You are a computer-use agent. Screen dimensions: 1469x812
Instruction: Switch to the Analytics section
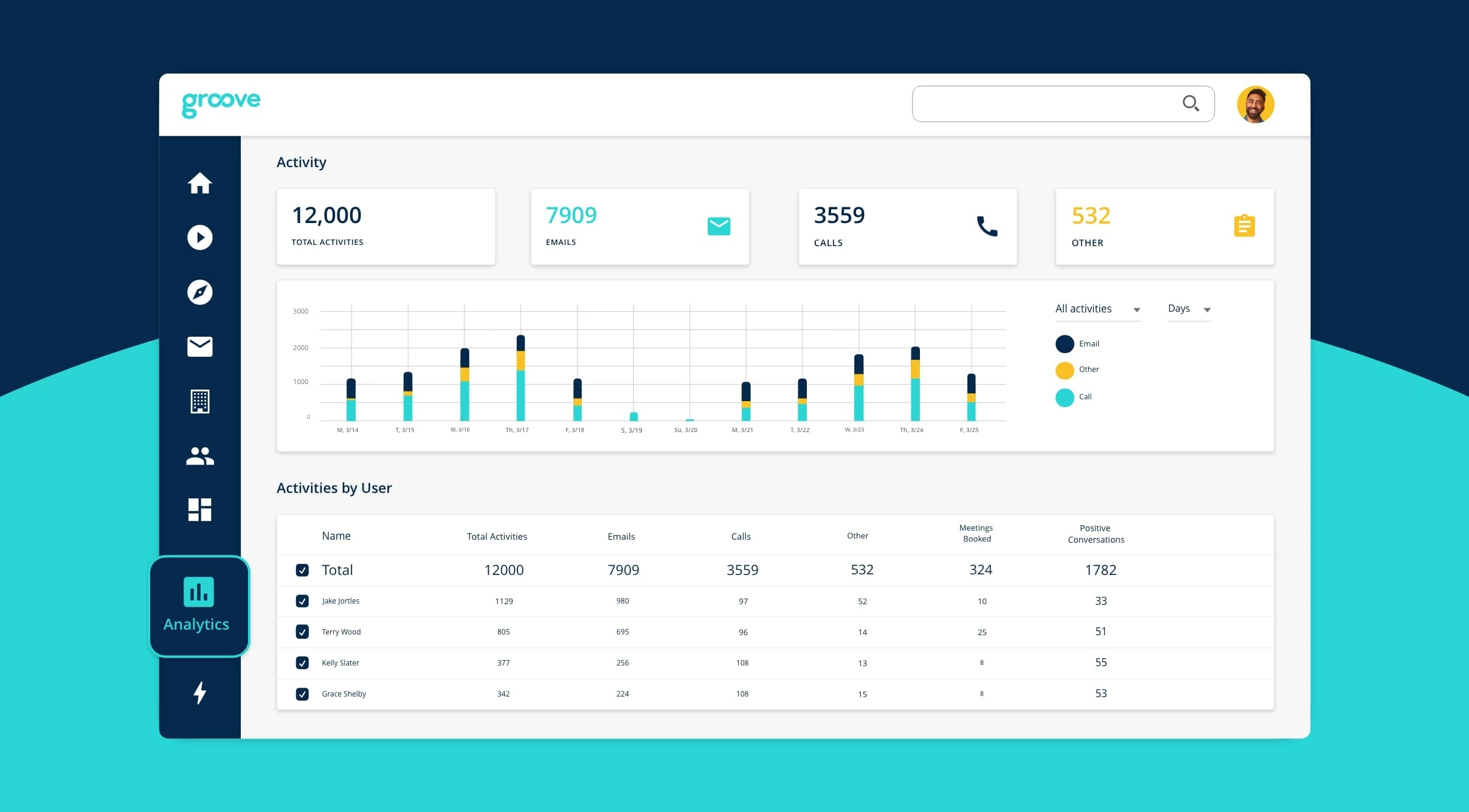[198, 606]
